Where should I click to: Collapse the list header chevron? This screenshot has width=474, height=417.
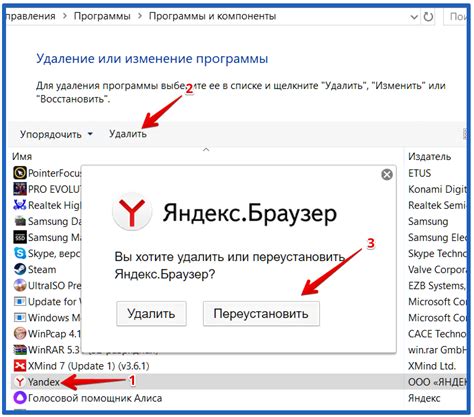pyautogui.click(x=206, y=149)
